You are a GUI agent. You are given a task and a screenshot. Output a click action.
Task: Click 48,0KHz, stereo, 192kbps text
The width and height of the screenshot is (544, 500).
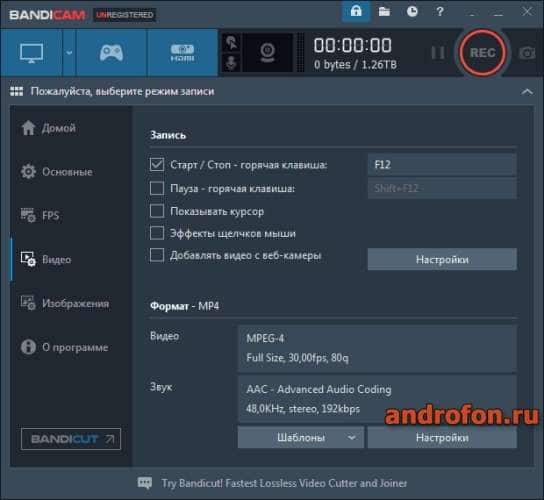tap(303, 409)
